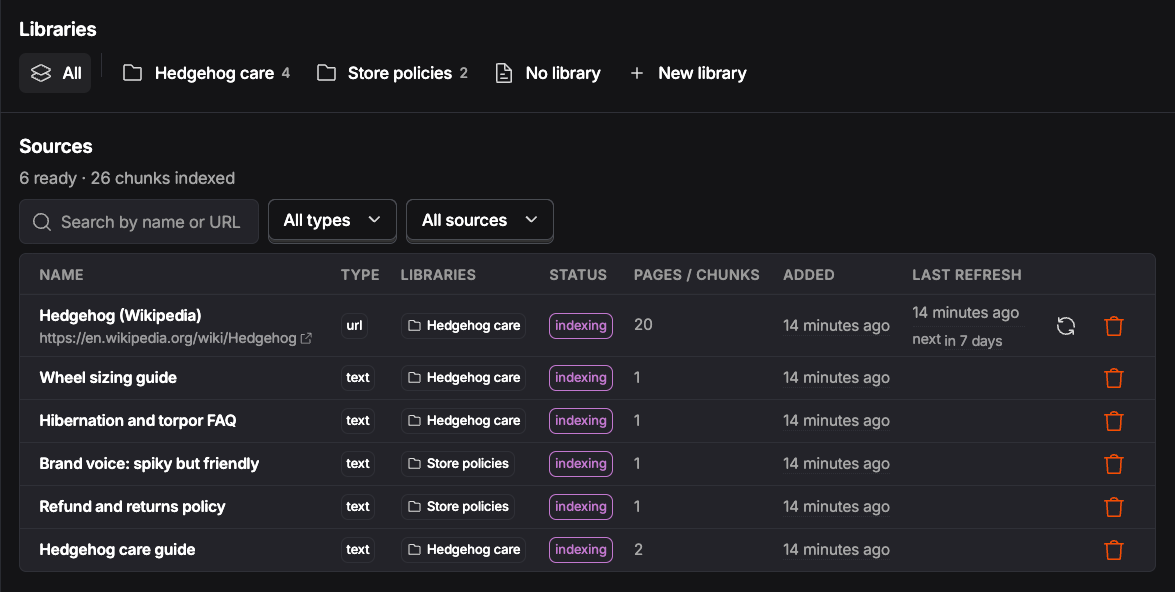1175x592 pixels.
Task: Click the url type badge
Action: [354, 326]
